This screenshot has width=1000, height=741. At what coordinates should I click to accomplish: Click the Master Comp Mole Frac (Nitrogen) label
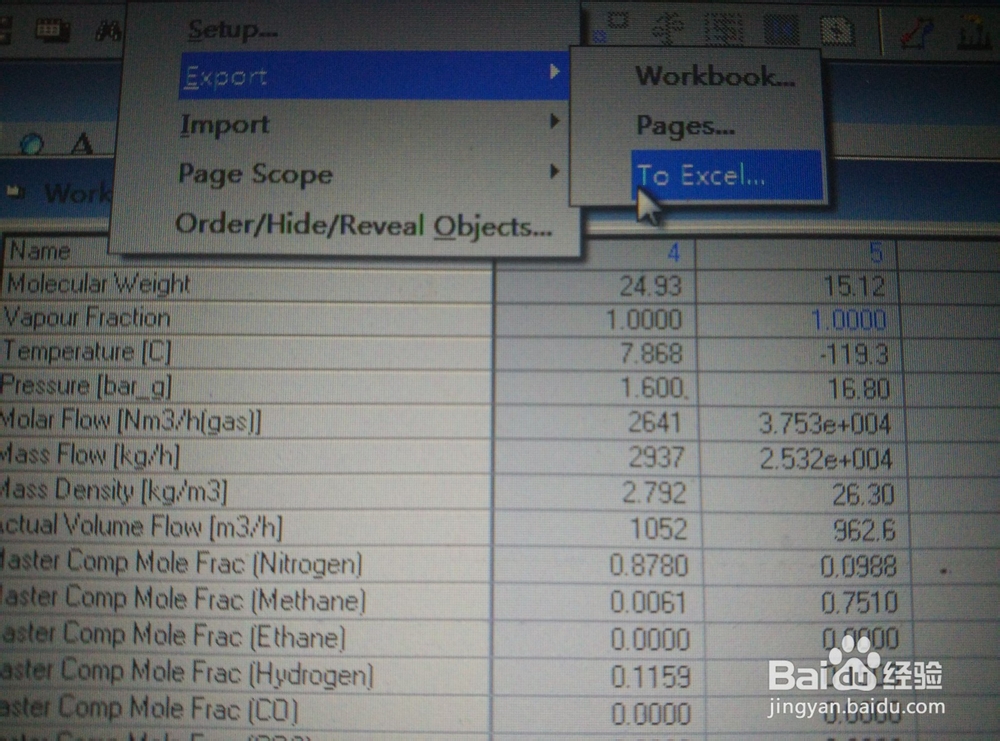pos(181,562)
